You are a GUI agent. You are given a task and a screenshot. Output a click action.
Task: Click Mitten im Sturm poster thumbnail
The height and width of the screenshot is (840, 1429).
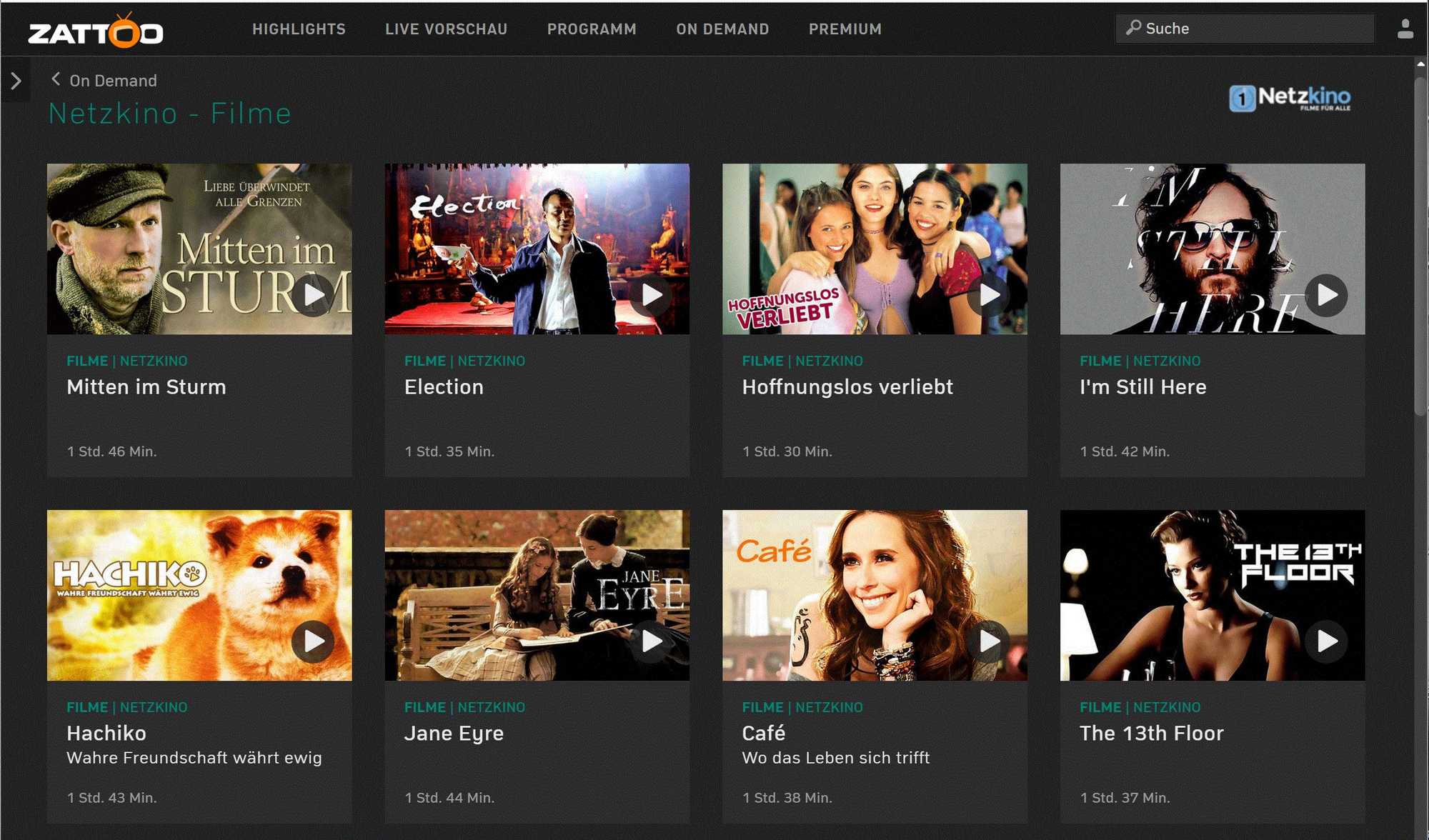pyautogui.click(x=199, y=249)
